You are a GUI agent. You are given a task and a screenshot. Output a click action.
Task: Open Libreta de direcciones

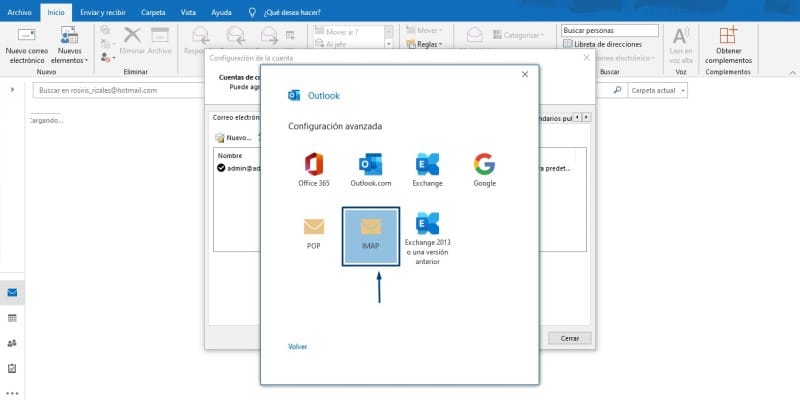(603, 44)
